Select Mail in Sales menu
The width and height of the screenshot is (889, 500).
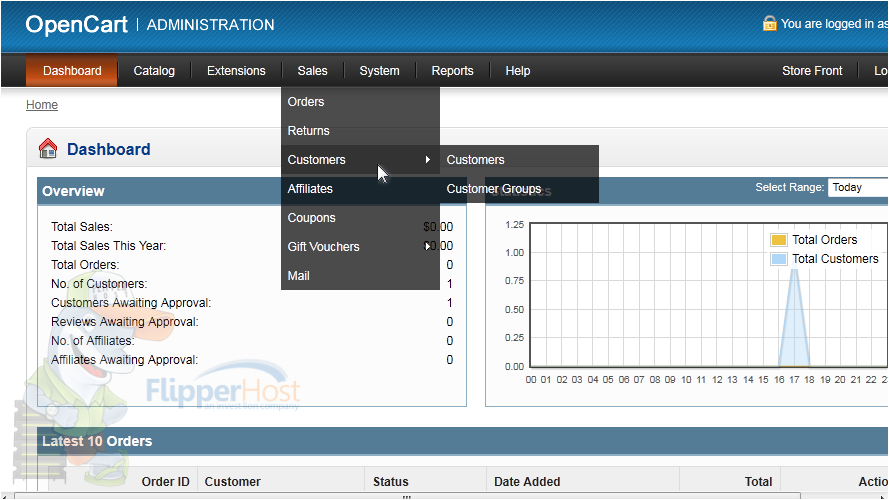pyautogui.click(x=360, y=276)
